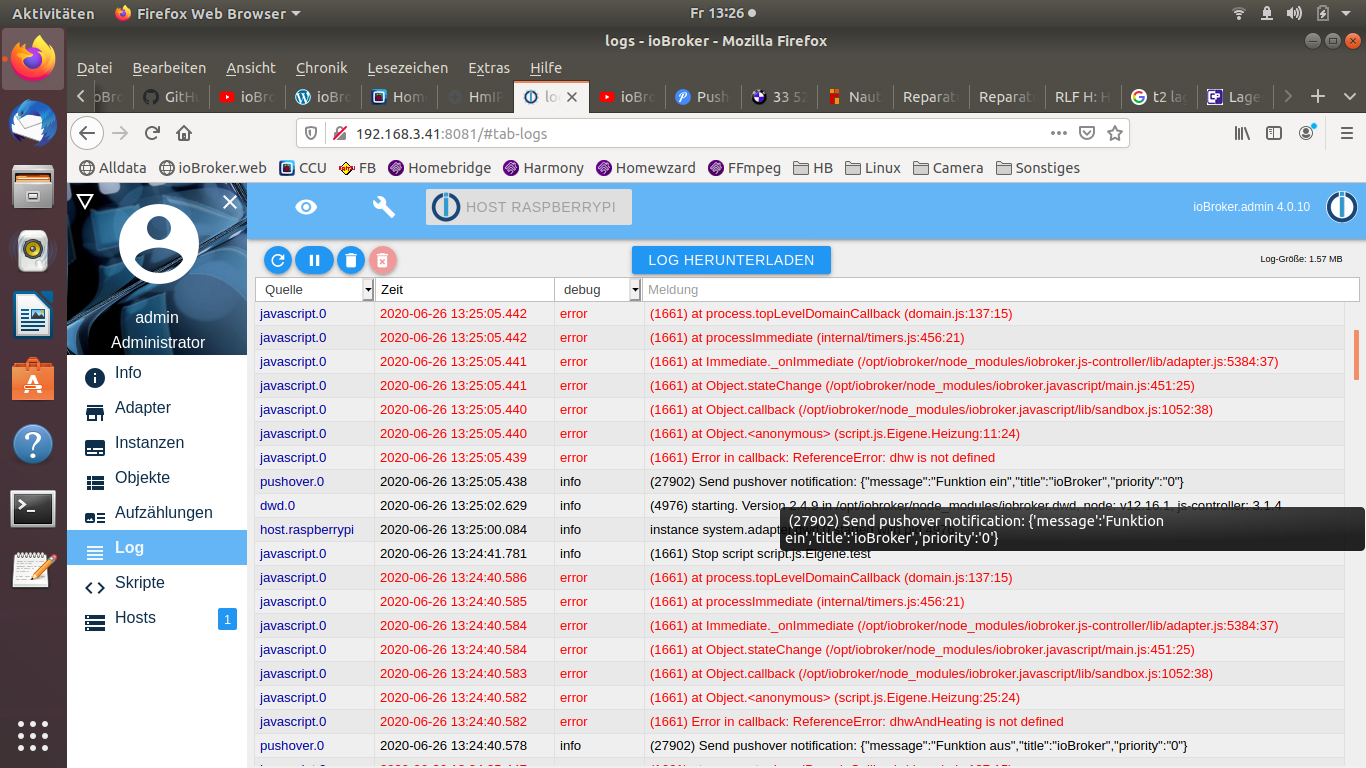
Task: Open the ioBroker.web bookmark
Action: click(x=213, y=168)
